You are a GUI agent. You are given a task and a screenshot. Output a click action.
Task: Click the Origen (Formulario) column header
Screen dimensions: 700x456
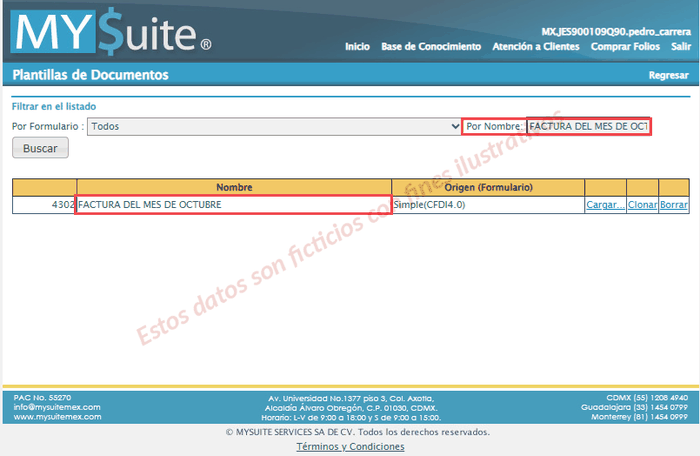(488, 187)
